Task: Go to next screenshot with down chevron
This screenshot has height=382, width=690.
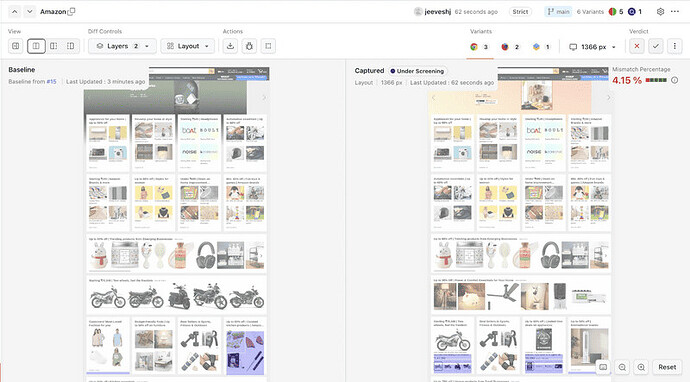Action: coord(29,12)
